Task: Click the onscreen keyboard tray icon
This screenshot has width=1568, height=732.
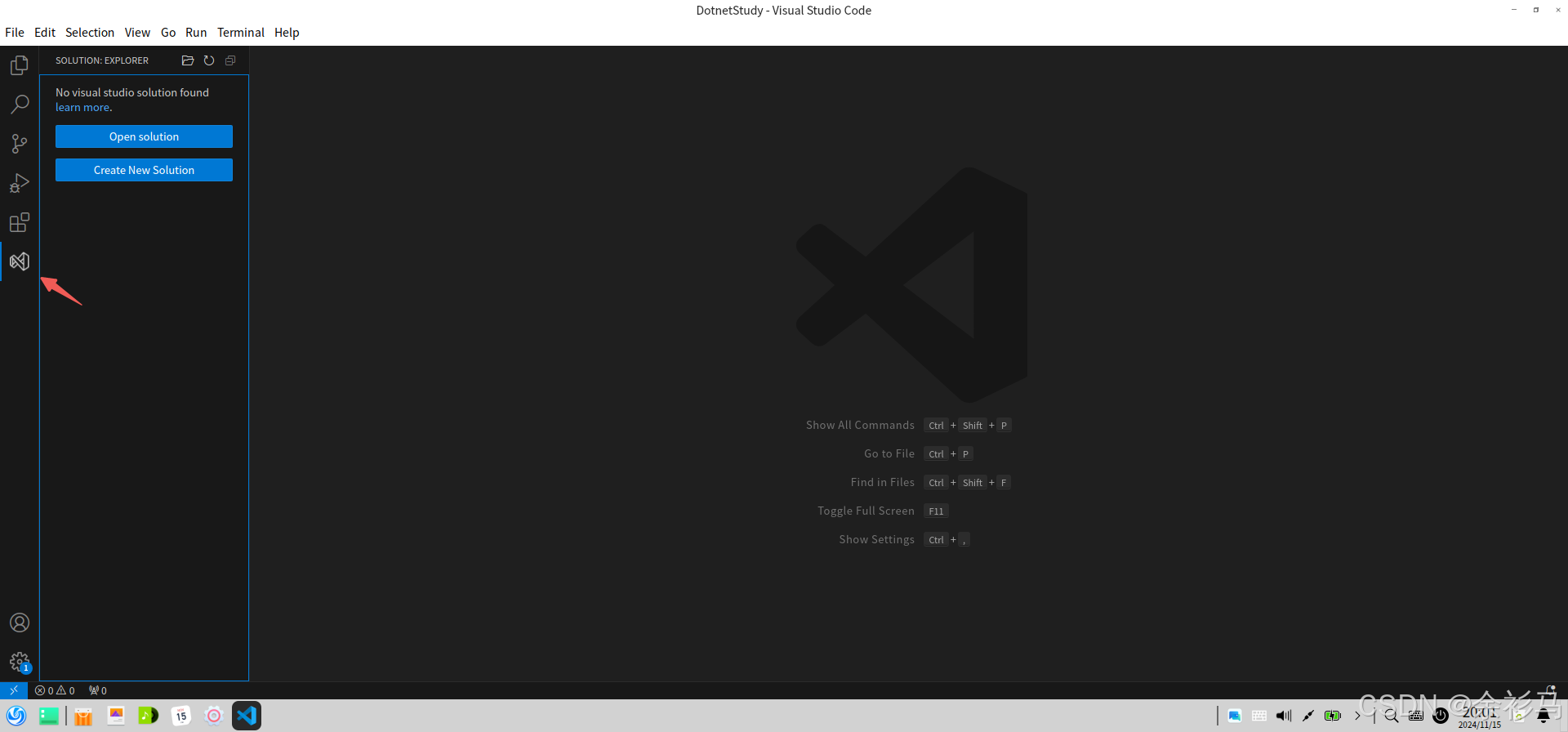Action: click(1416, 716)
